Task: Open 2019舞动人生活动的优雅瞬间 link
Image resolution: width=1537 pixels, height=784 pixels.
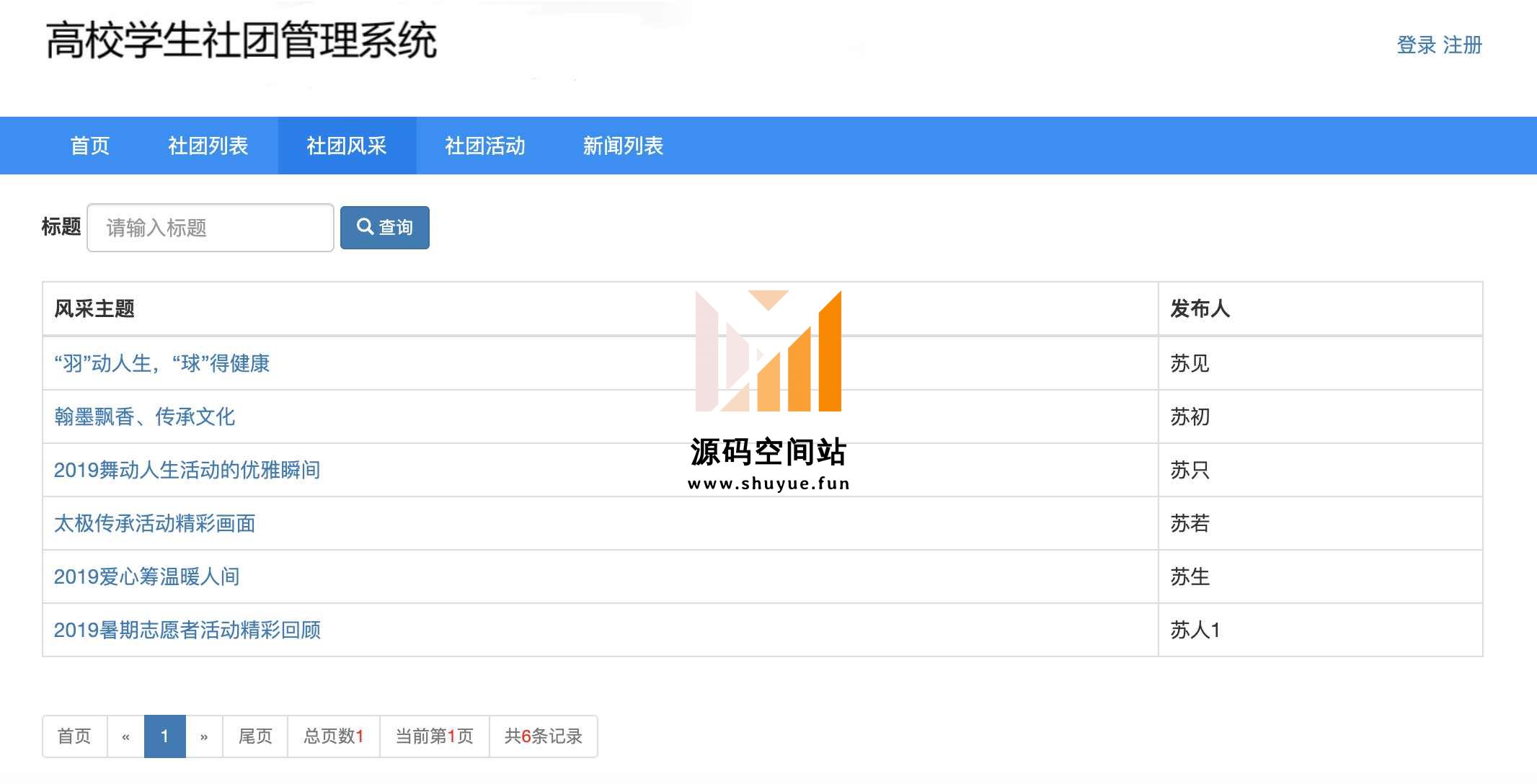Action: (187, 470)
